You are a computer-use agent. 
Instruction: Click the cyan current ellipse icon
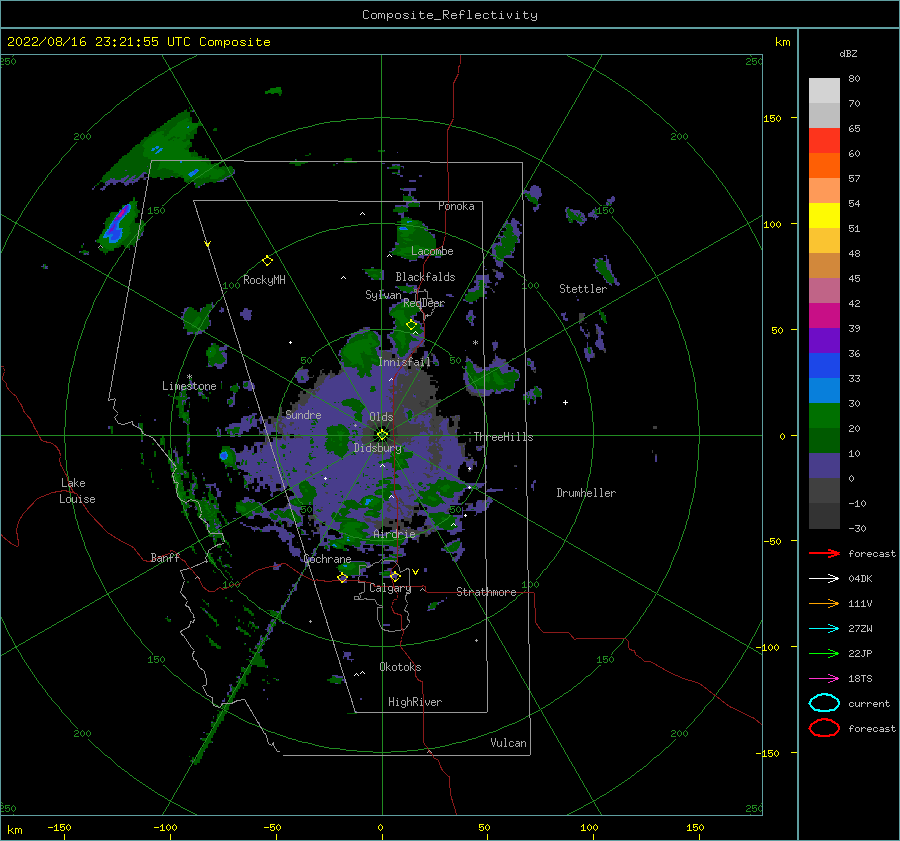coord(824,703)
